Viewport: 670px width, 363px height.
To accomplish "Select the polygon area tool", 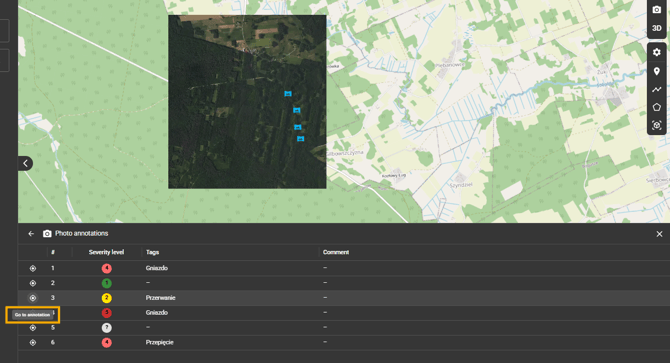I will pos(657,107).
